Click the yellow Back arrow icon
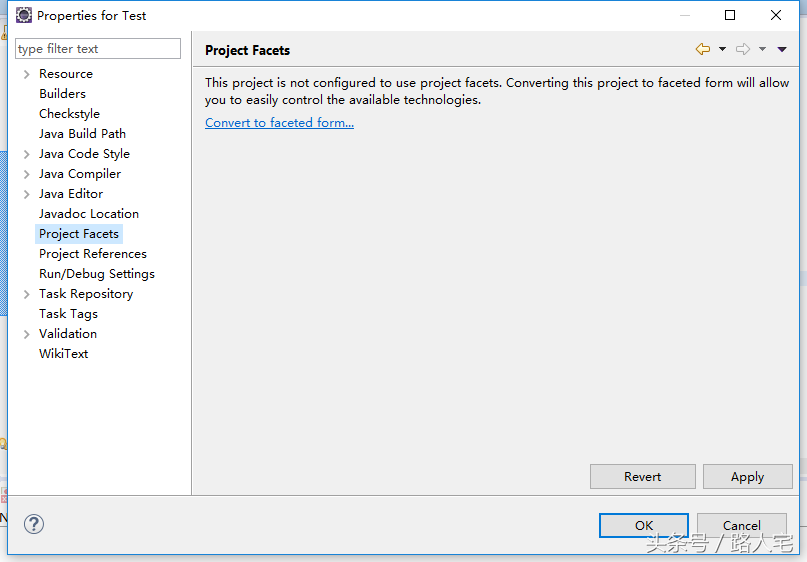 (703, 49)
